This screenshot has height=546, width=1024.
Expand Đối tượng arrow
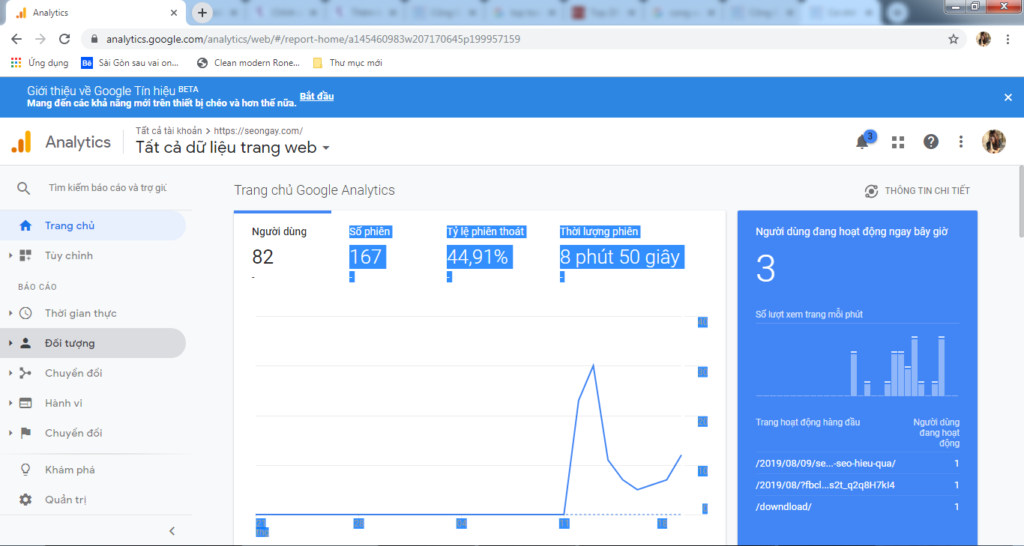click(x=10, y=343)
